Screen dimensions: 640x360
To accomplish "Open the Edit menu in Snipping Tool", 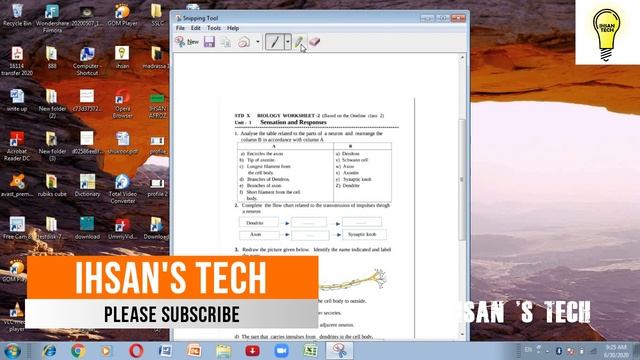I will (196, 28).
